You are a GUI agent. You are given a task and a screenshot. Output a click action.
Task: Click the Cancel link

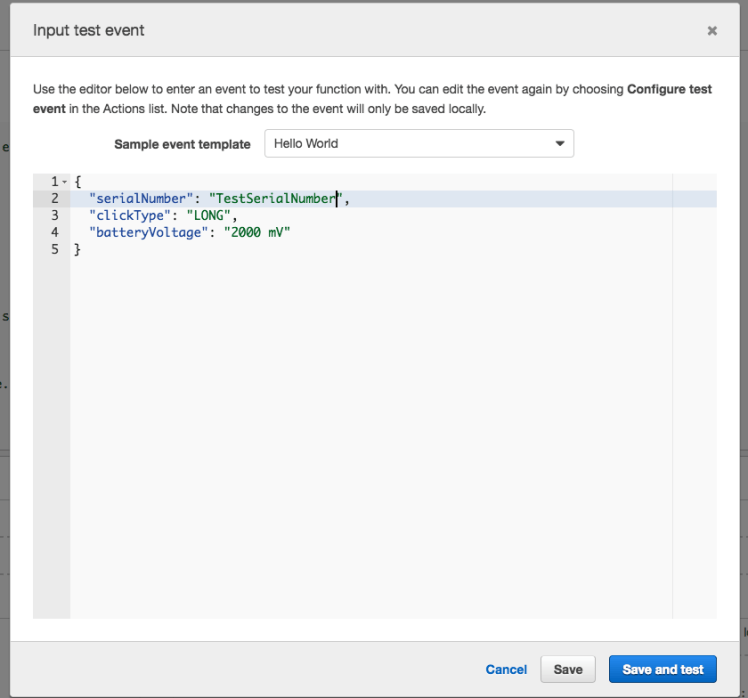pyautogui.click(x=506, y=670)
